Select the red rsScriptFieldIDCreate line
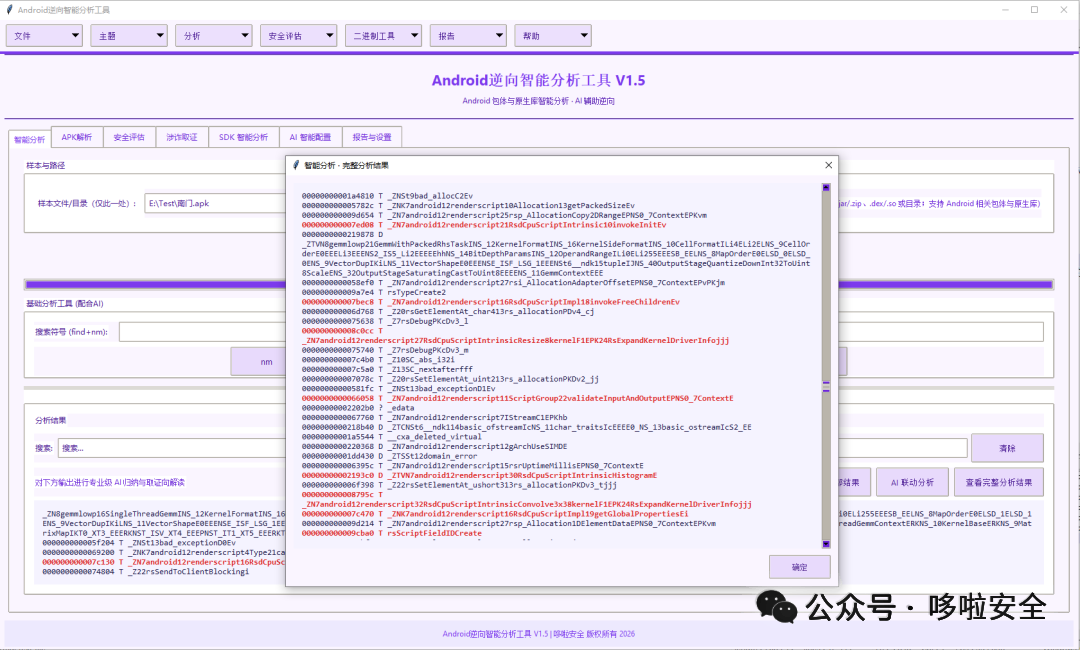This screenshot has height=650, width=1080. click(391, 533)
